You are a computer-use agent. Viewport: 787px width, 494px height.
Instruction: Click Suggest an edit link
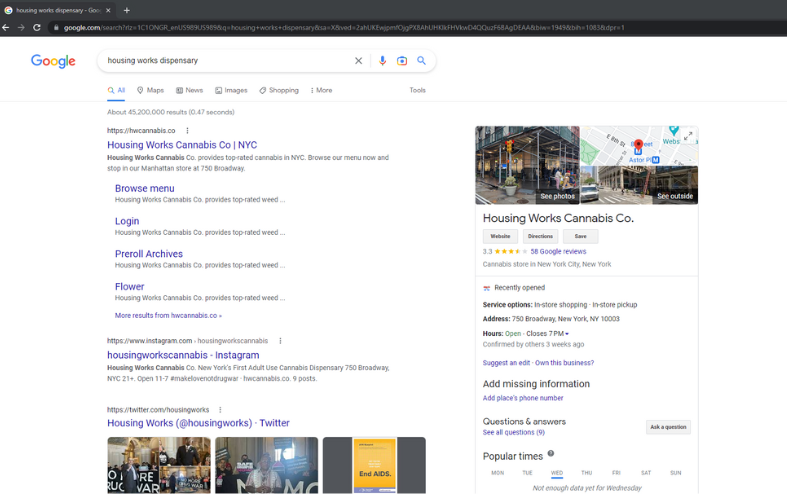(506, 363)
